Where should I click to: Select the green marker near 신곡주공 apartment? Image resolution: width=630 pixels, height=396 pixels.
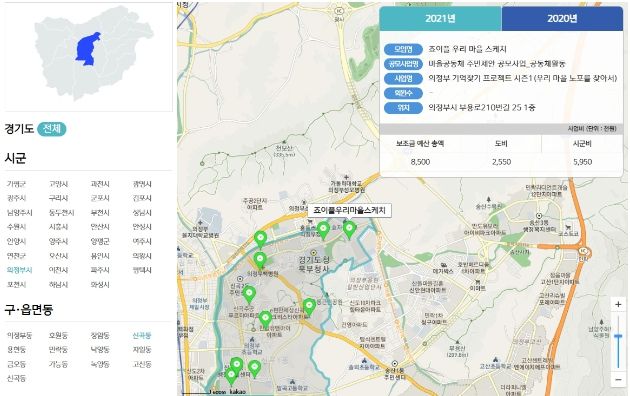pos(249,294)
